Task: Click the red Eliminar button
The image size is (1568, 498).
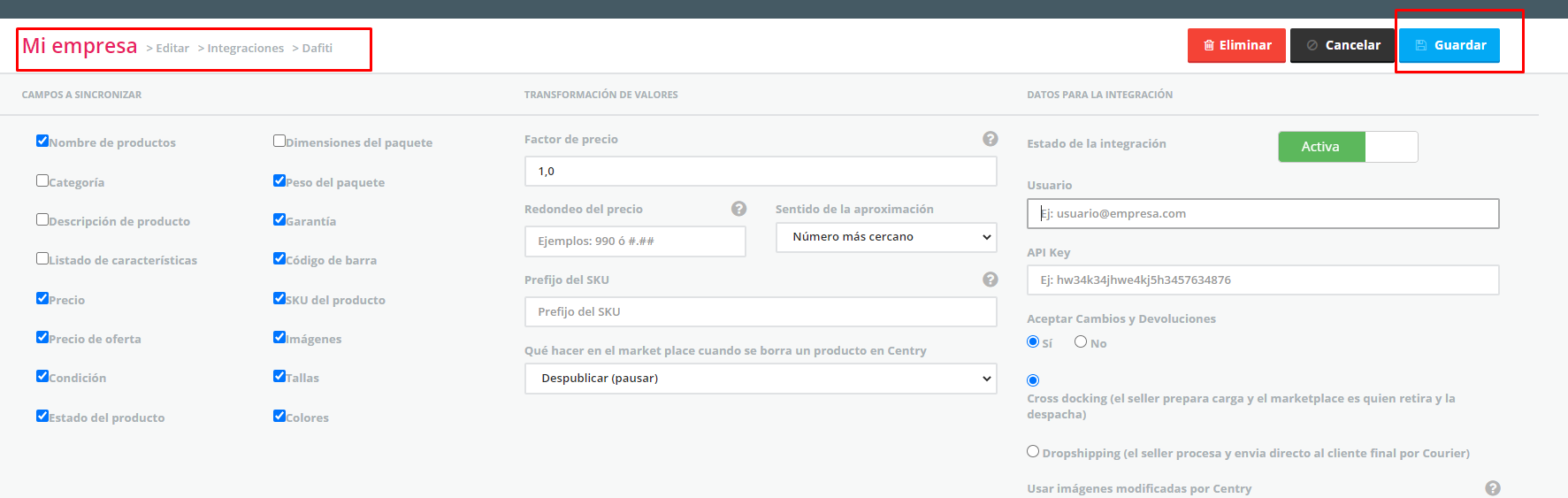Action: (1236, 45)
